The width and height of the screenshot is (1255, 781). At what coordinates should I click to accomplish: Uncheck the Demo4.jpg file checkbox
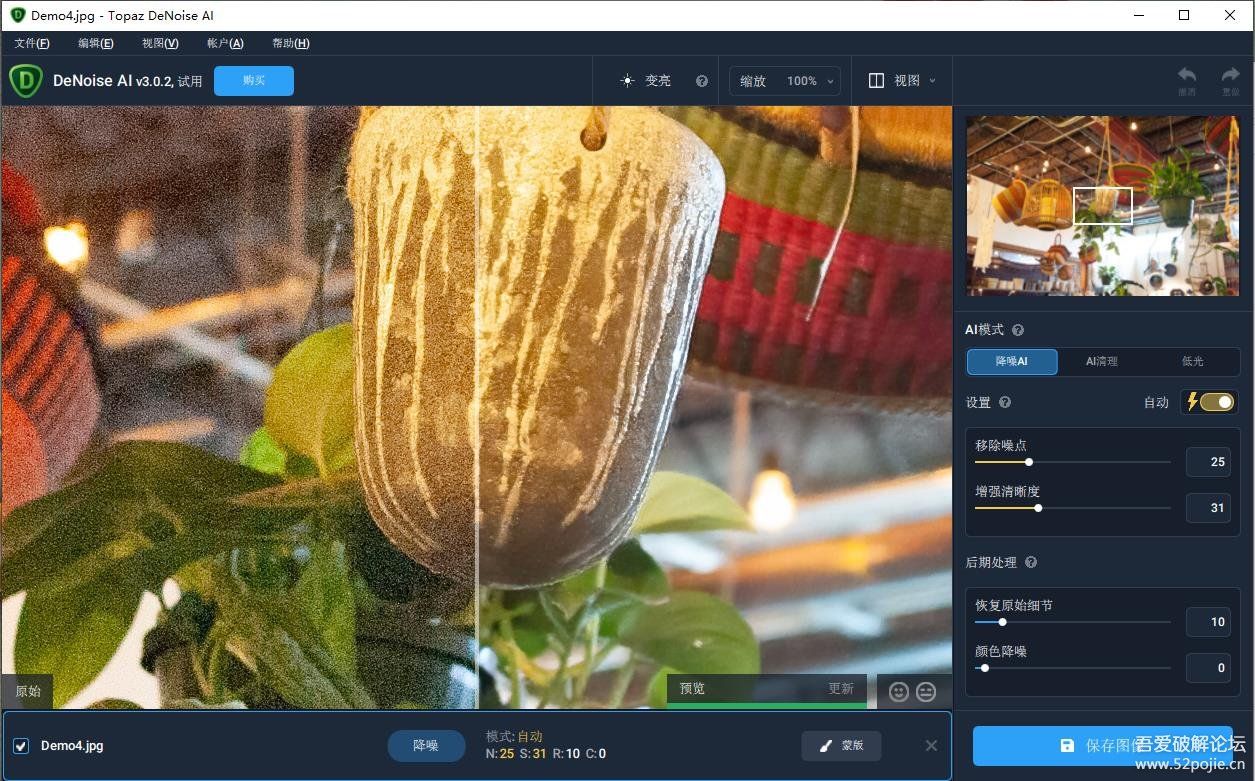pyautogui.click(x=22, y=745)
